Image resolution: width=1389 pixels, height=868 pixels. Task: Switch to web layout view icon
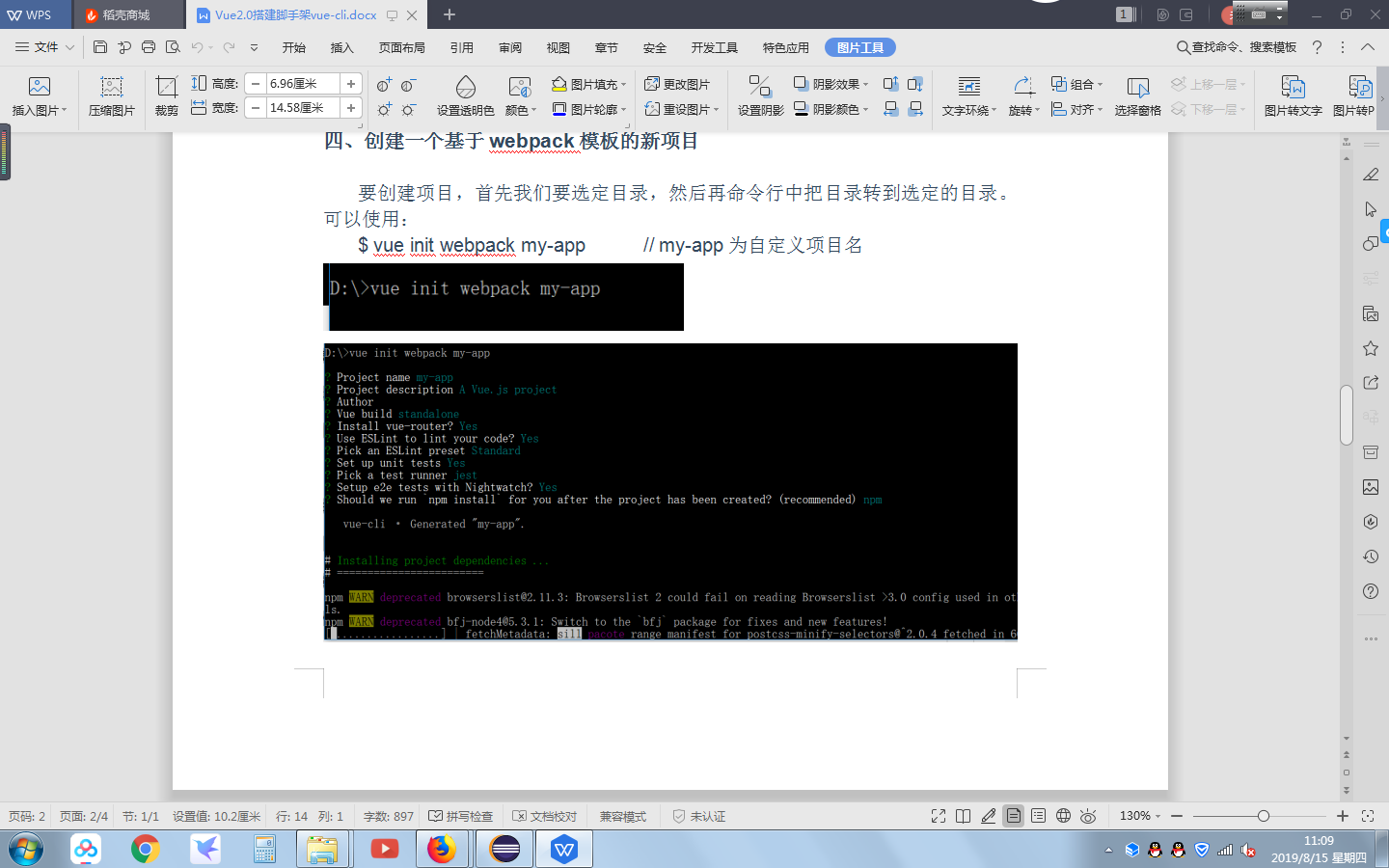[x=1063, y=816]
